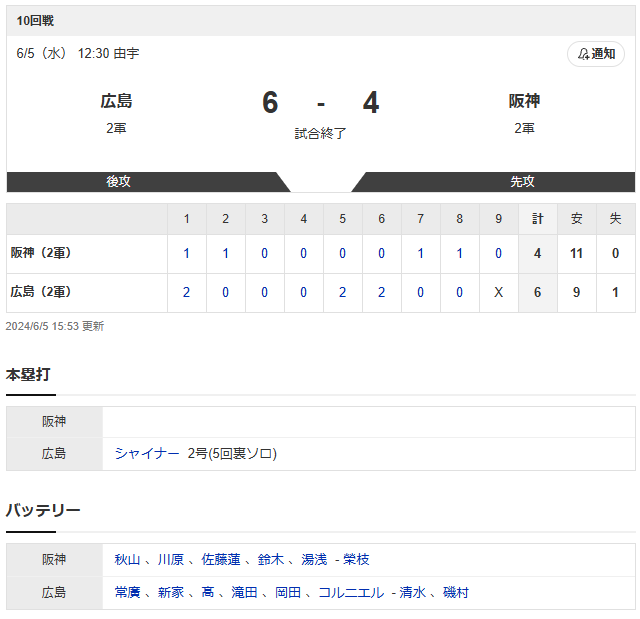Image resolution: width=640 pixels, height=619 pixels.
Task: Click 広島 9th inning X cell
Action: point(498,293)
